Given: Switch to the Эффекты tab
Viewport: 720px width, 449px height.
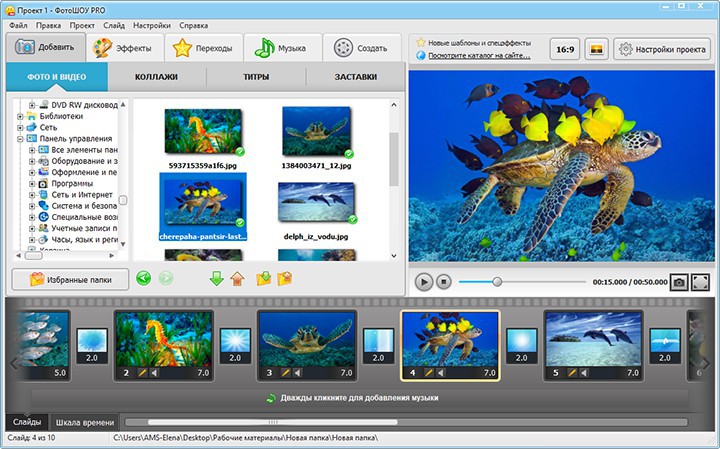Looking at the screenshot, I should pos(125,48).
